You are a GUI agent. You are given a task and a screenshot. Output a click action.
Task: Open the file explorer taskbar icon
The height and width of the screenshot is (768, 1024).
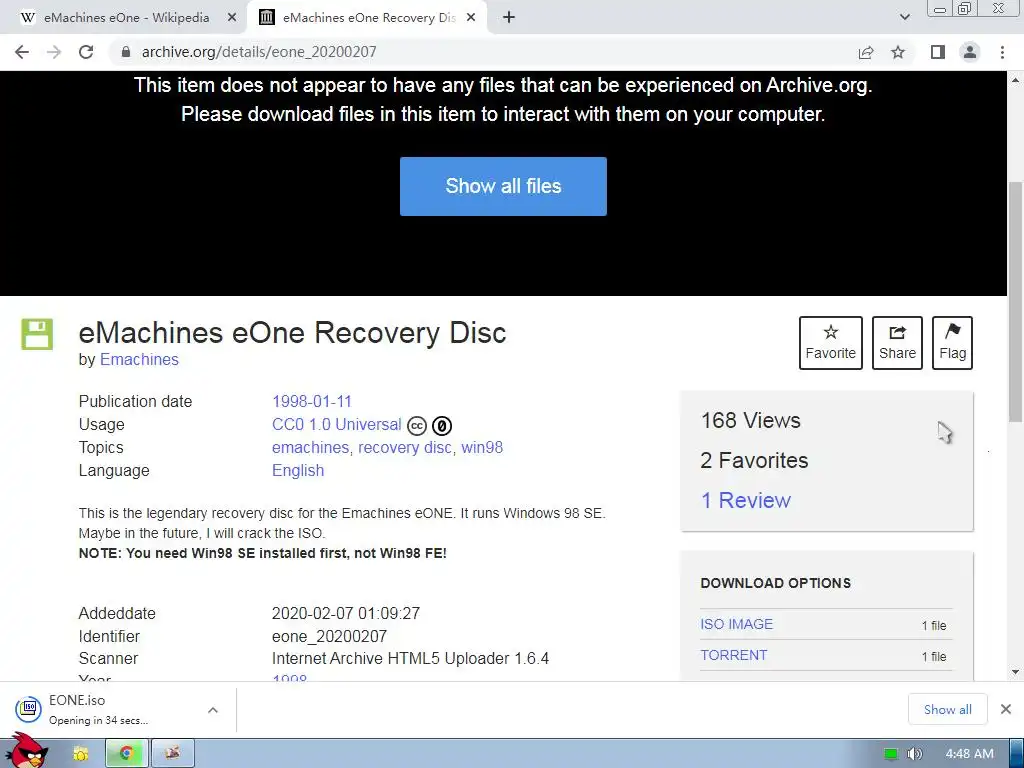81,754
